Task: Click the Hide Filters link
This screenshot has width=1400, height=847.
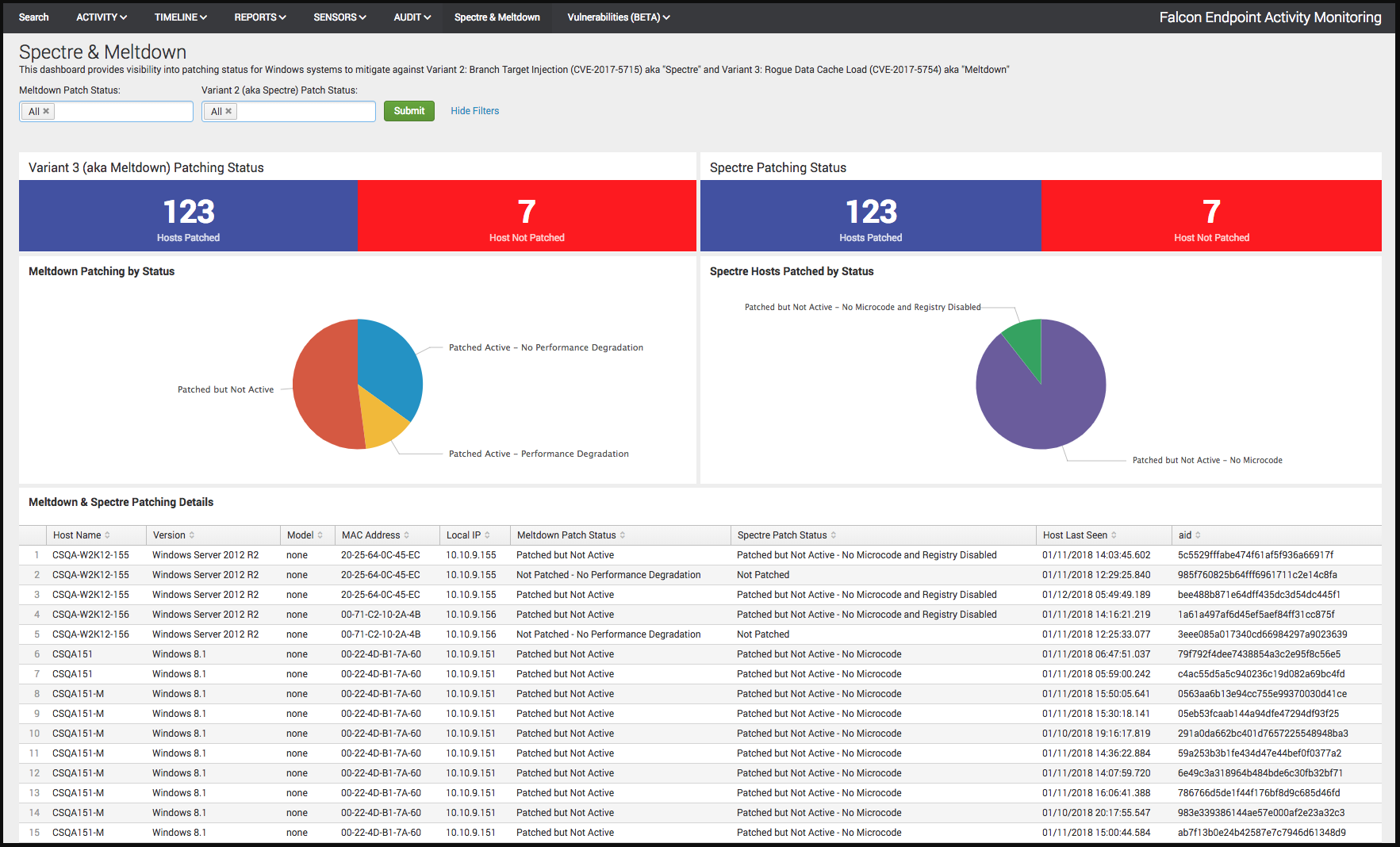Action: tap(475, 111)
